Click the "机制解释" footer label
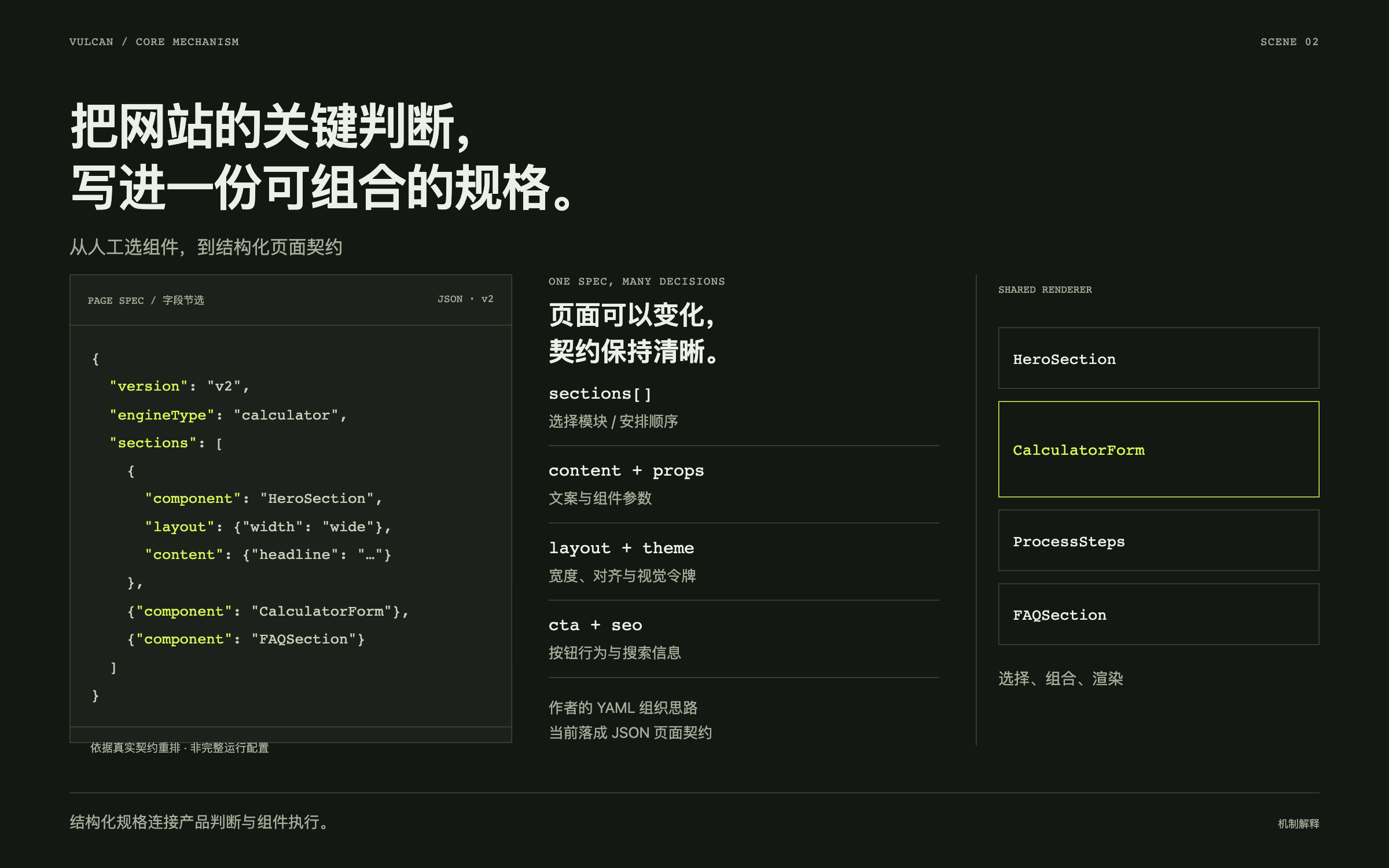Viewport: 1389px width, 868px height. 1299,823
